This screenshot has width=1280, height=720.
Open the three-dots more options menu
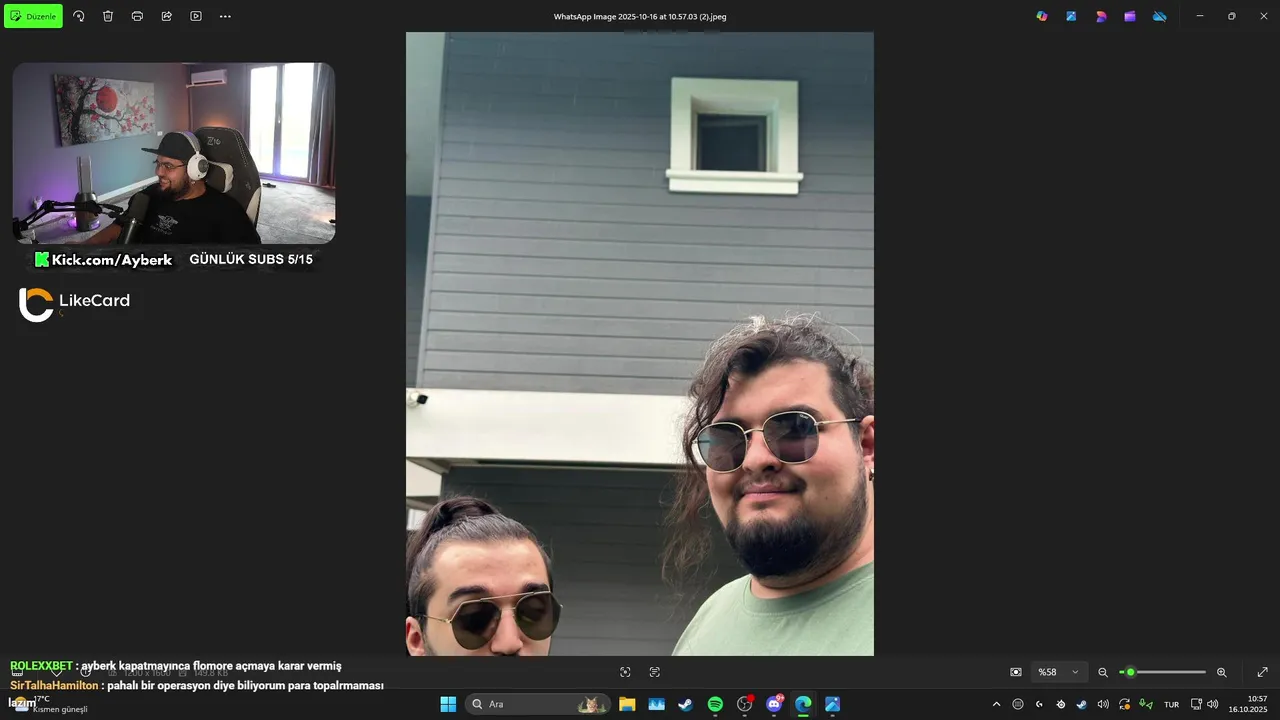225,16
